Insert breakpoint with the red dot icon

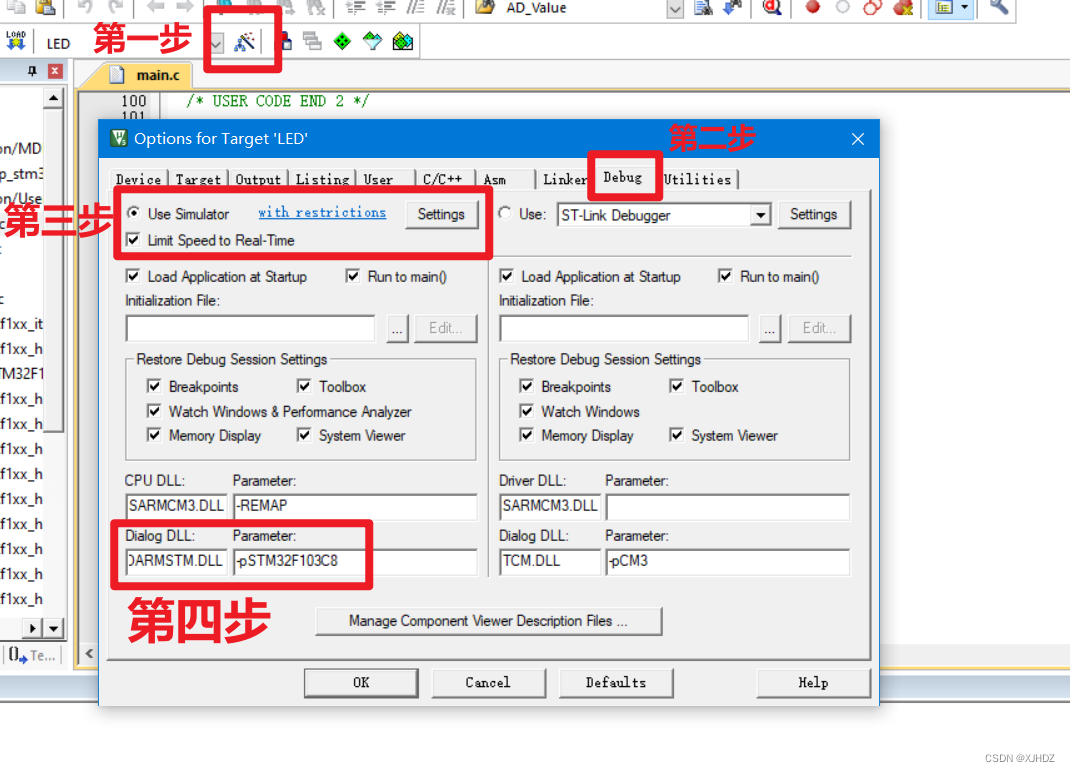(x=812, y=8)
